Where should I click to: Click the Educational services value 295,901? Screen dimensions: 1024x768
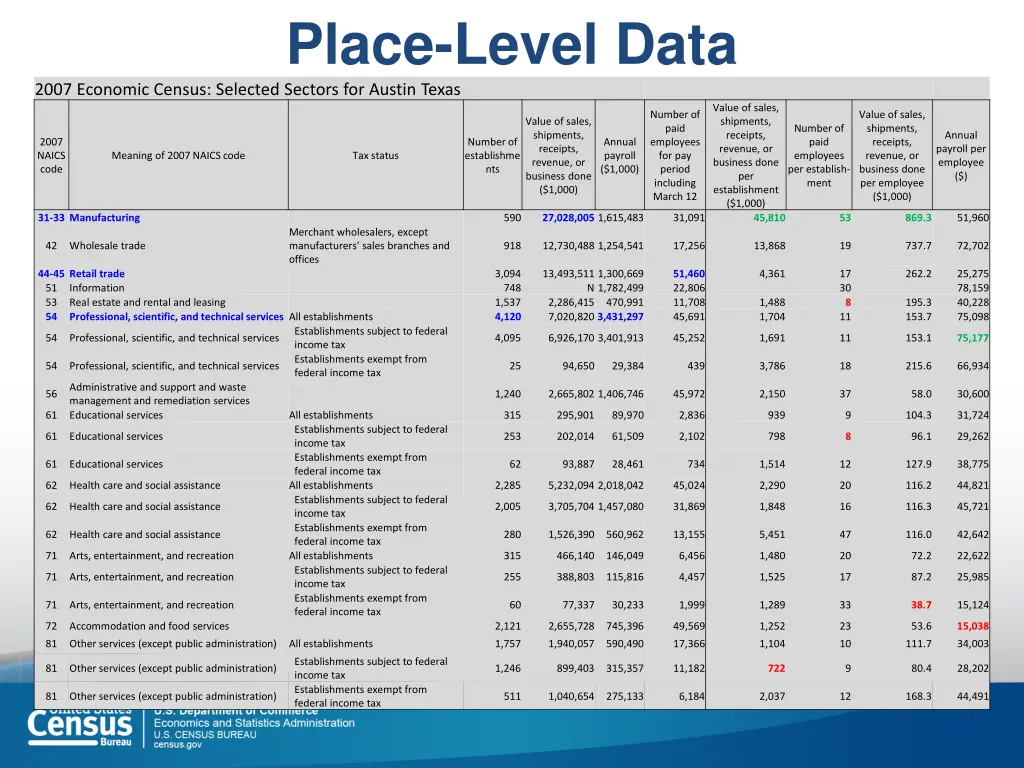pyautogui.click(x=575, y=415)
